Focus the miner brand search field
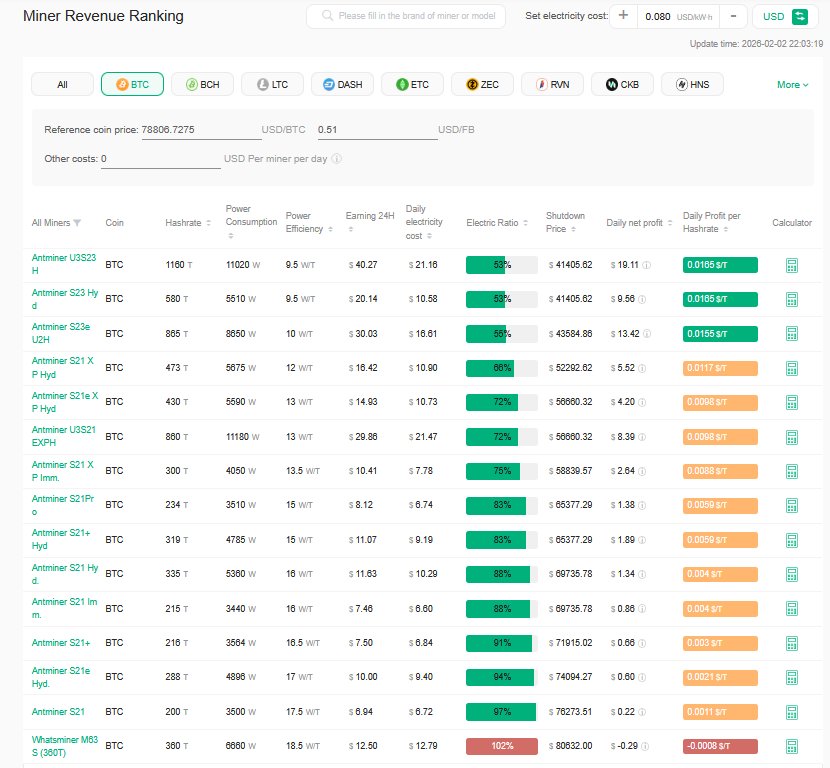Image resolution: width=830 pixels, height=768 pixels. (x=417, y=16)
